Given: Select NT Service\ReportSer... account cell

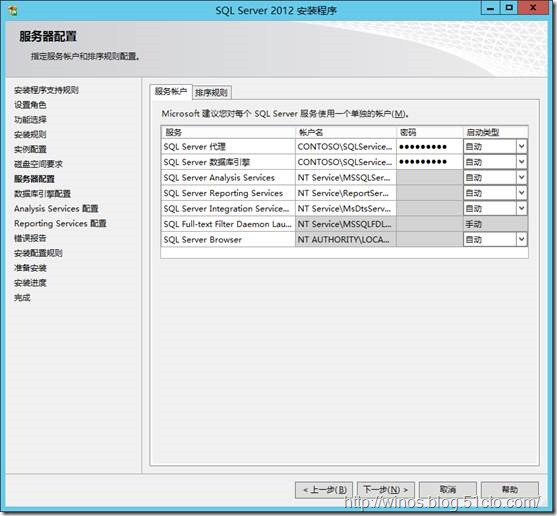Looking at the screenshot, I should pos(346,193).
